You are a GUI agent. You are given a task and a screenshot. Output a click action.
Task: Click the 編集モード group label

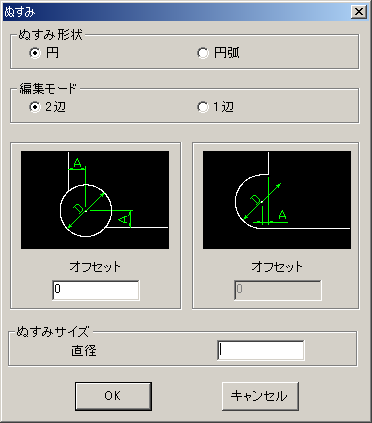48,89
